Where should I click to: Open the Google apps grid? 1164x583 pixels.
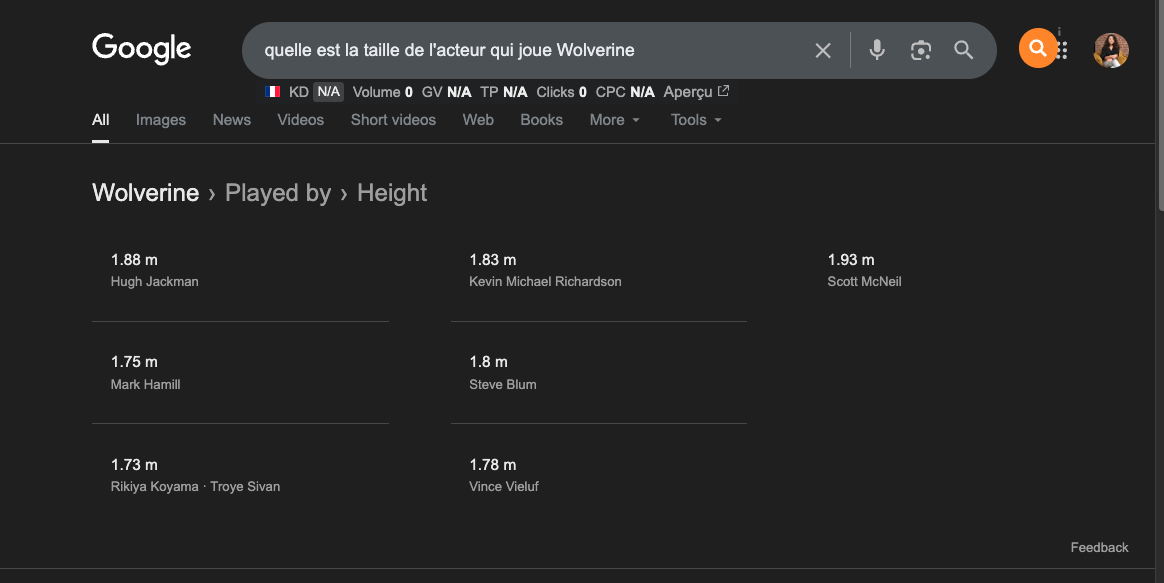coord(1062,48)
